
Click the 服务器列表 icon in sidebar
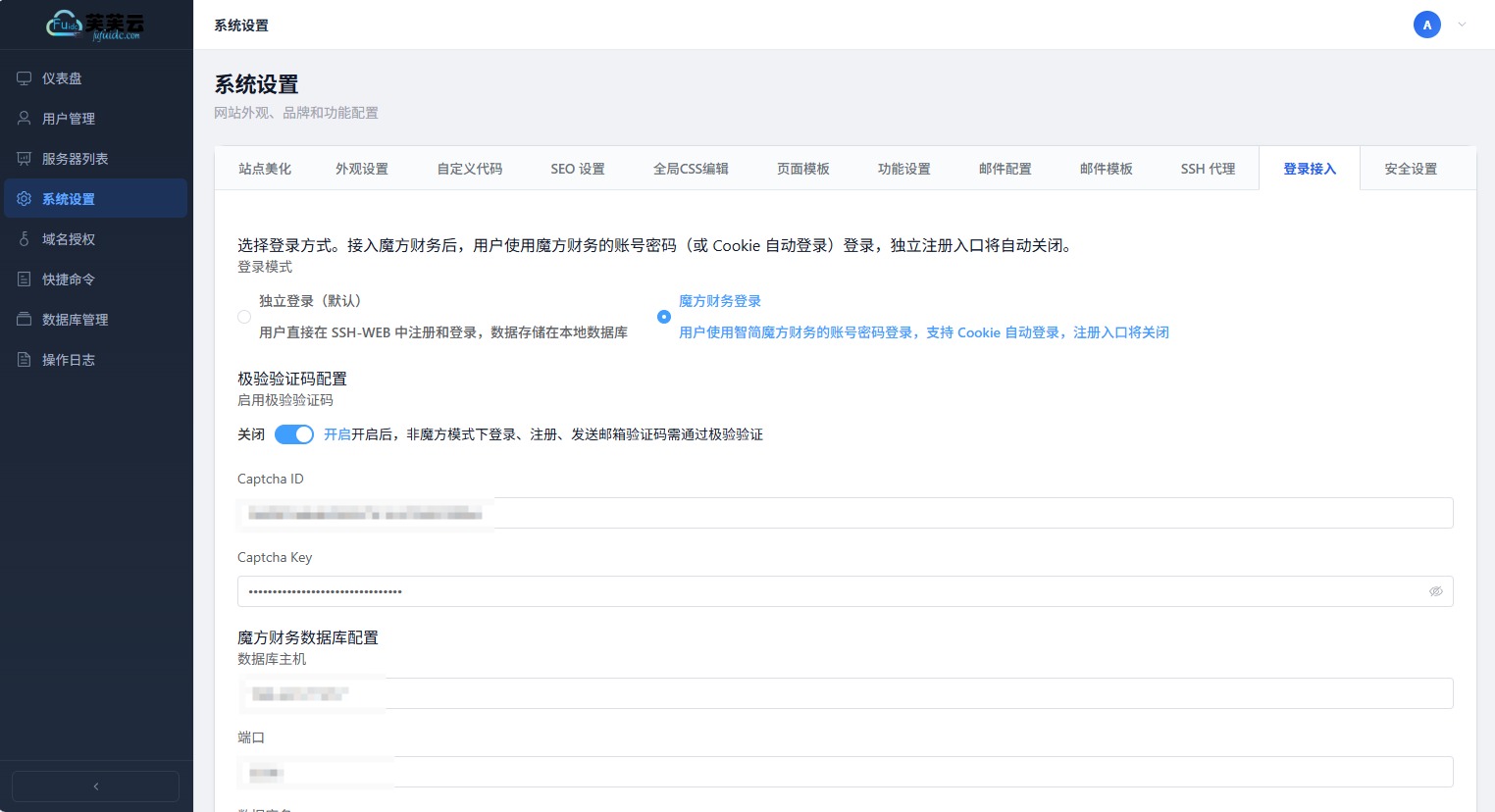pos(25,159)
